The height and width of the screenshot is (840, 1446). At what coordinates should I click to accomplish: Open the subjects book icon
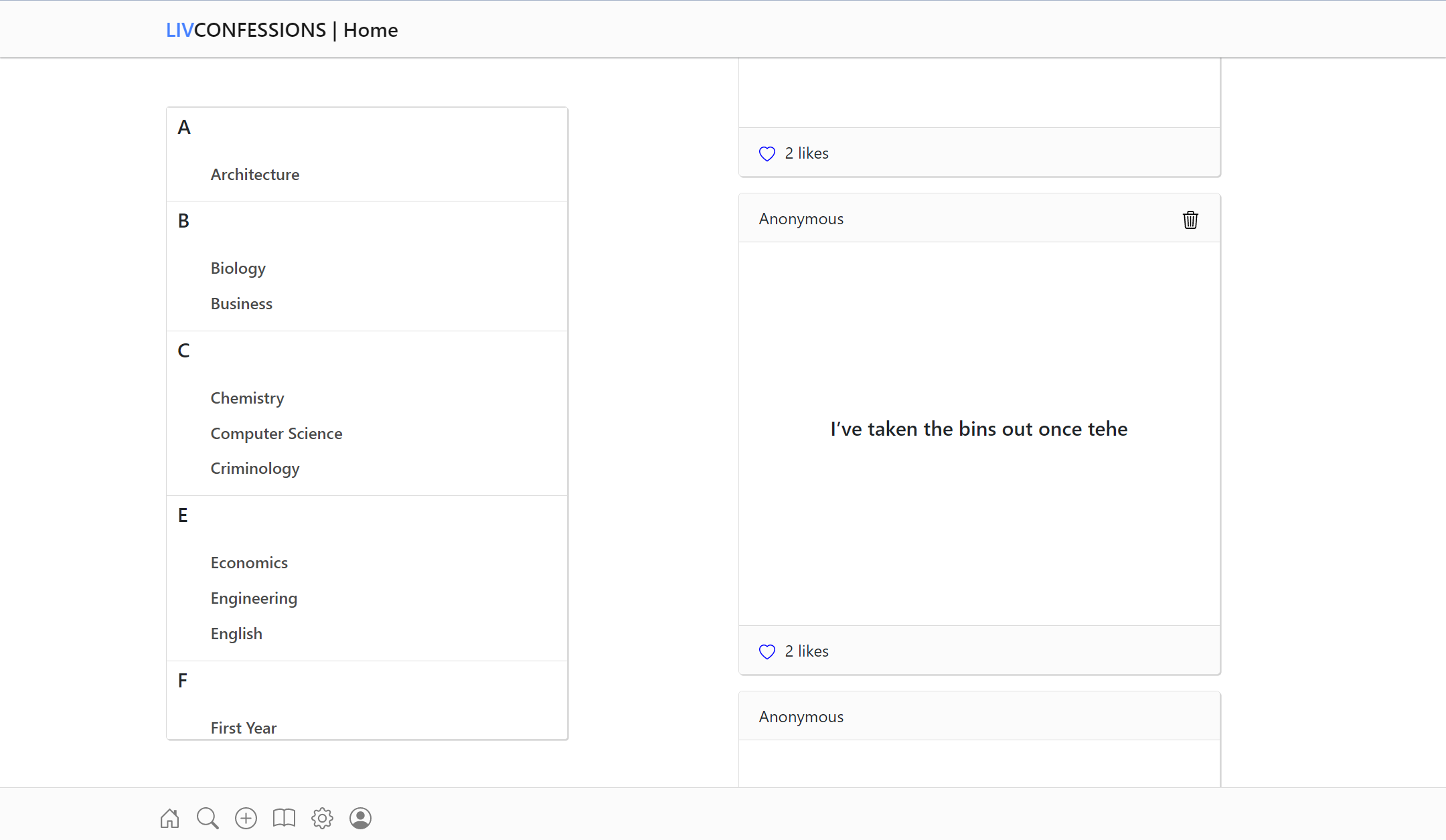pos(284,818)
